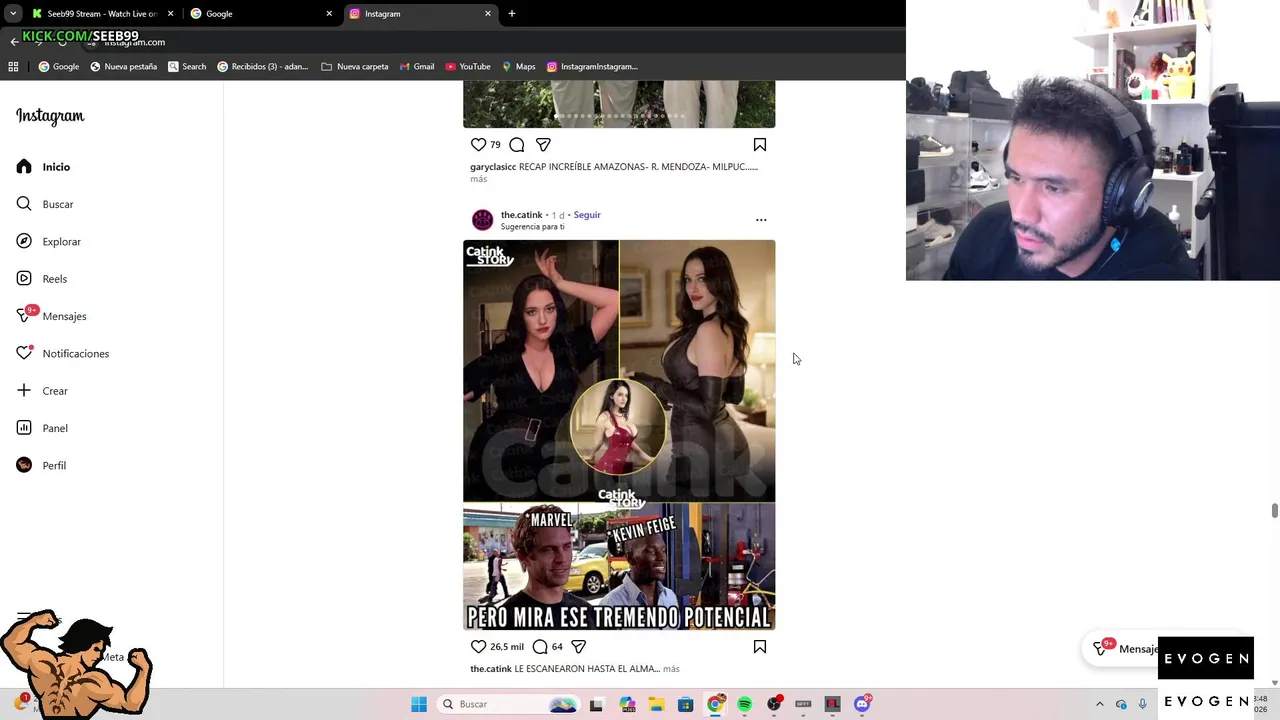Viewport: 1280px width, 720px height.
Task: Open the InstagramInstagram bookmark
Action: point(591,66)
